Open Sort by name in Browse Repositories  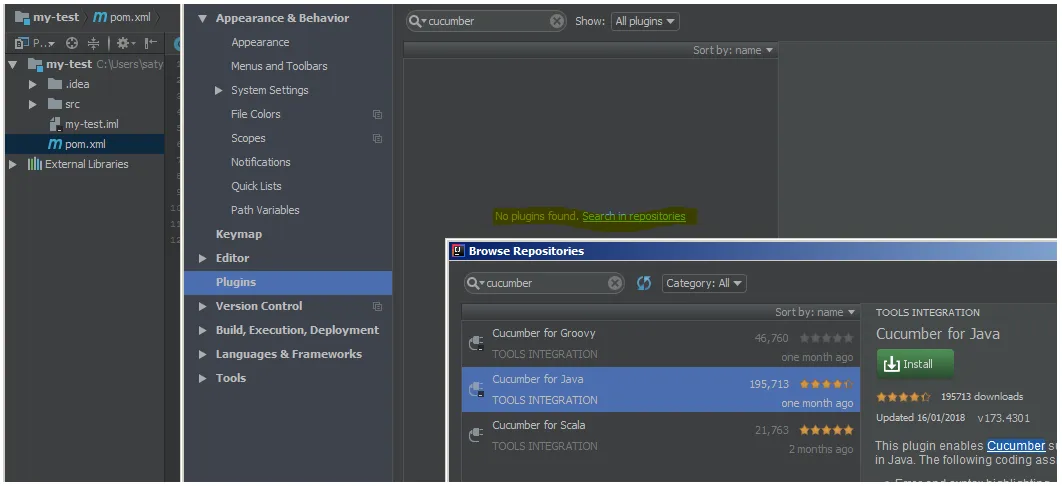(x=815, y=312)
